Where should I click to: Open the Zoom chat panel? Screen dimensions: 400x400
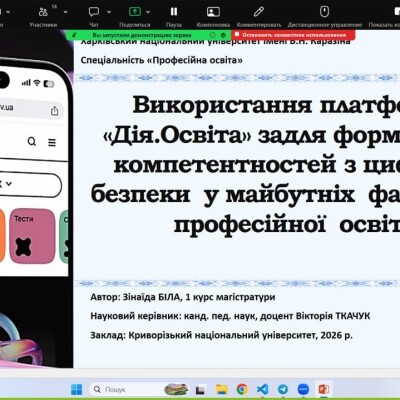[x=94, y=16]
